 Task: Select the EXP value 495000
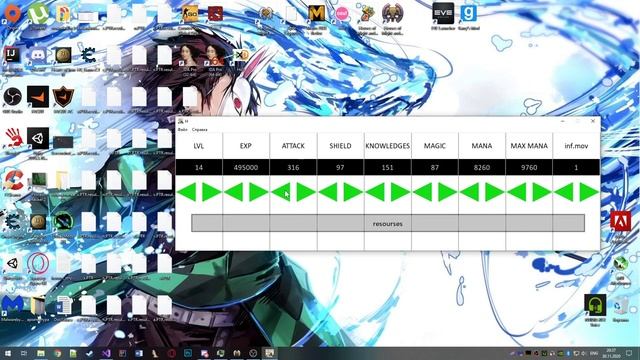(x=246, y=167)
